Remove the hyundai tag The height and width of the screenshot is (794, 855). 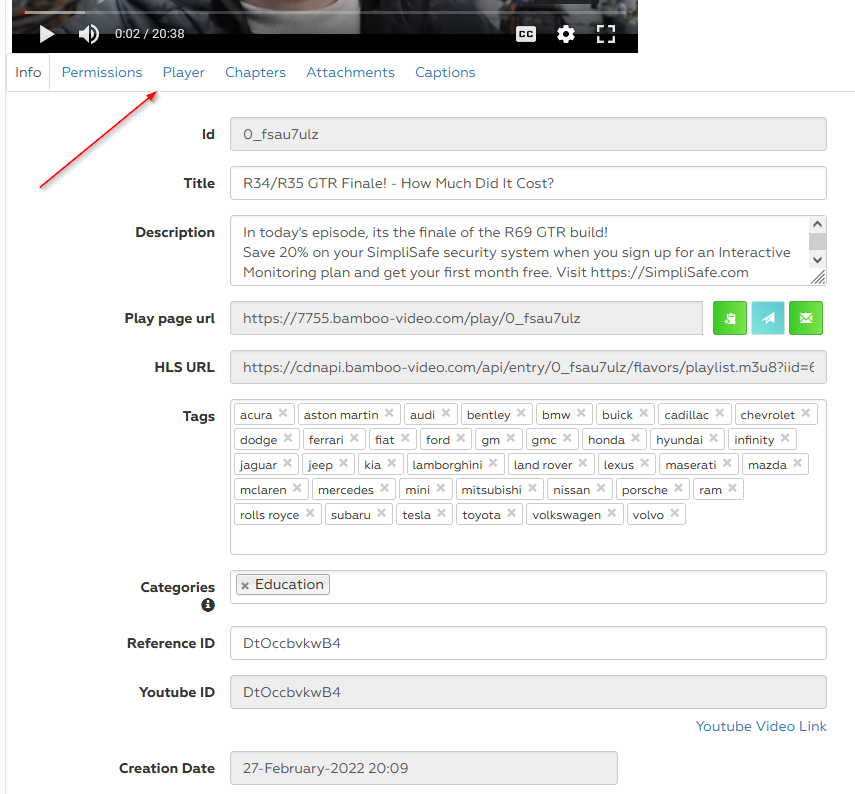pos(714,438)
